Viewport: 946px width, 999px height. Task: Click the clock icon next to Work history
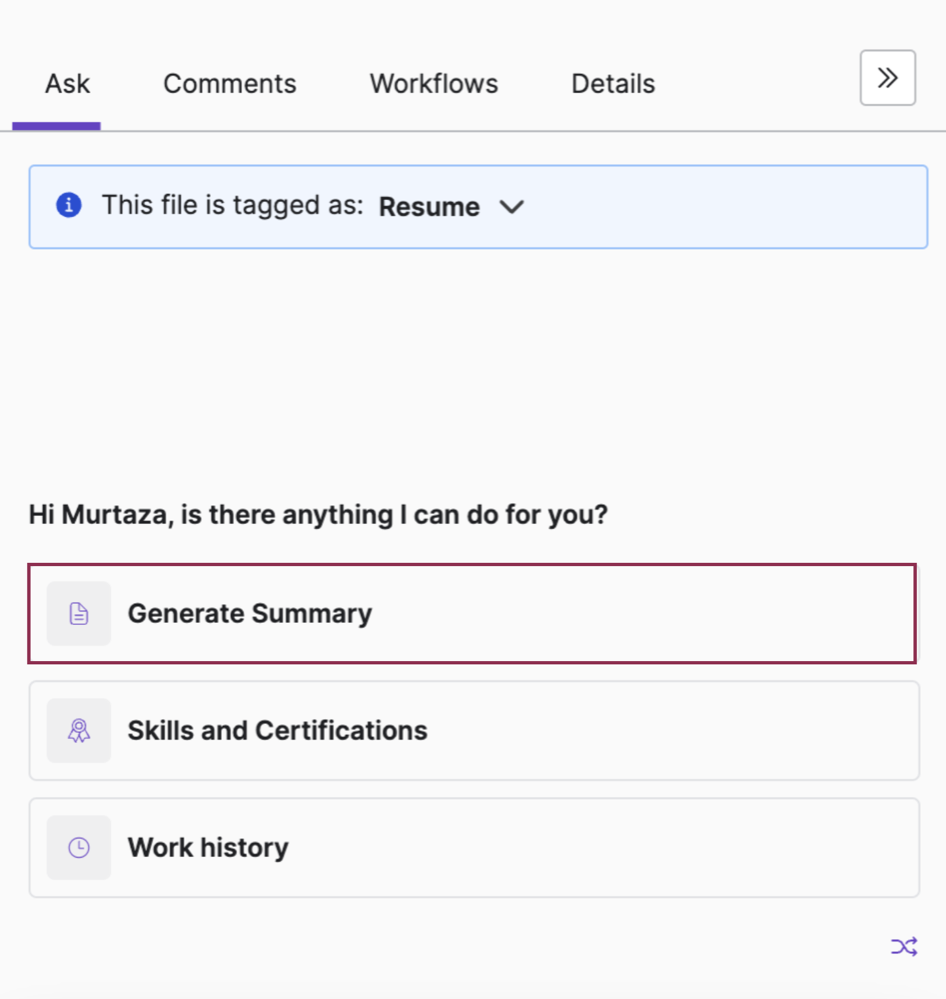click(x=78, y=847)
